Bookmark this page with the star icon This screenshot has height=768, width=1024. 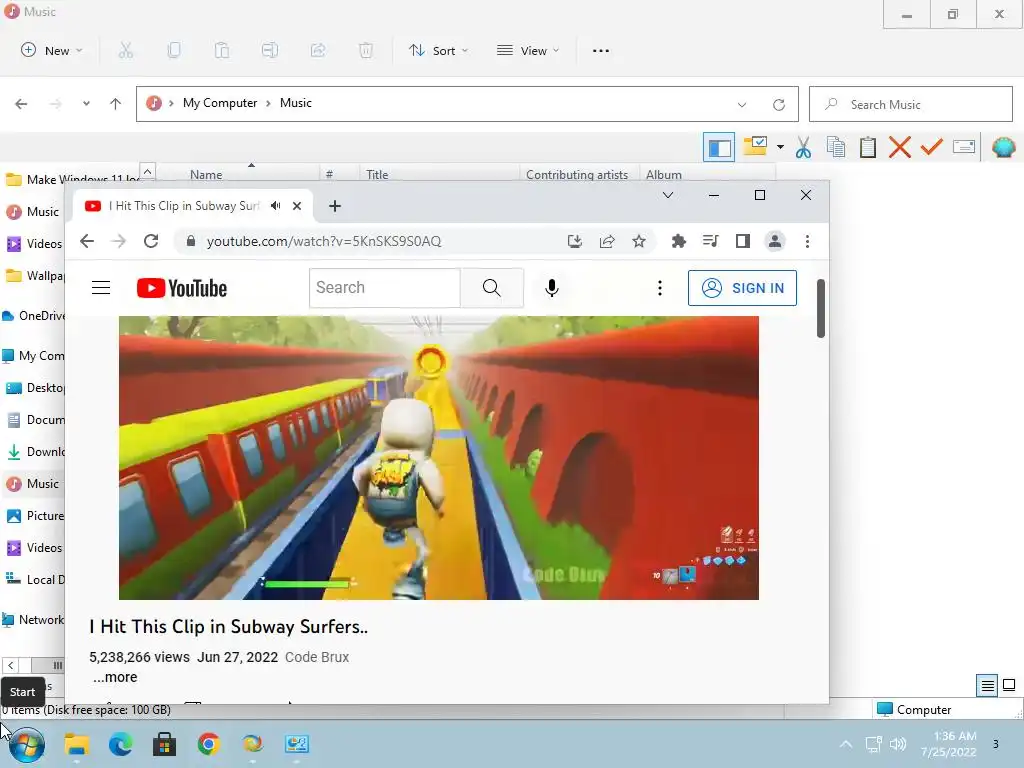[x=639, y=242]
